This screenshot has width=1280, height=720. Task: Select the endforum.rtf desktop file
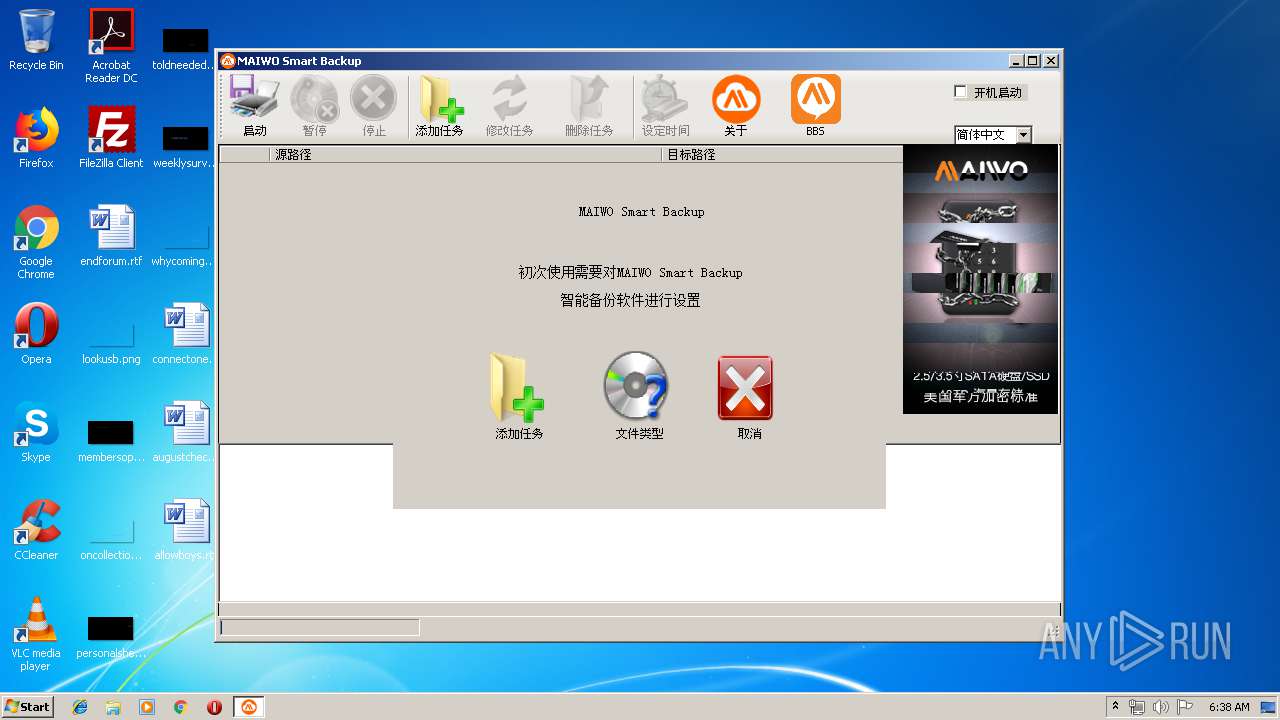pyautogui.click(x=111, y=236)
